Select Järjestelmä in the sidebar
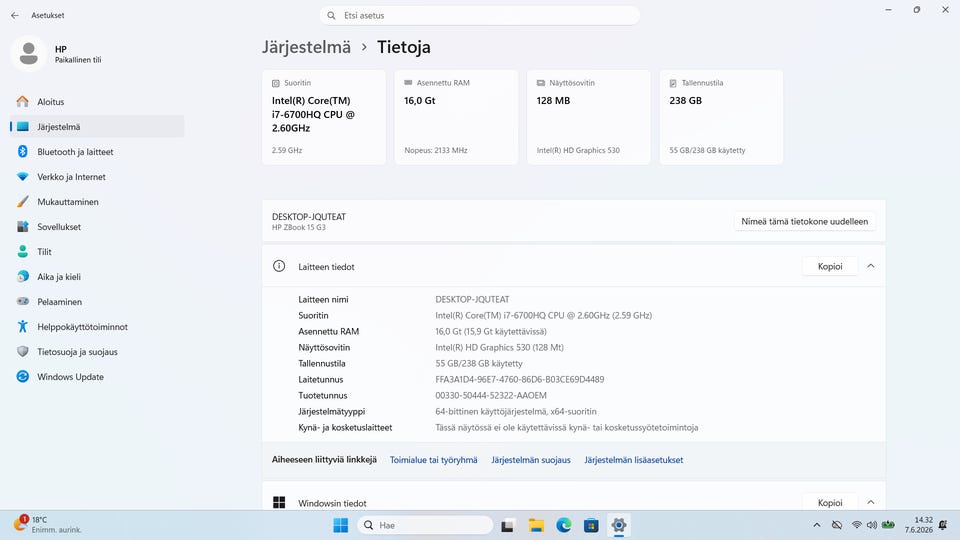Image resolution: width=960 pixels, height=540 pixels. click(x=97, y=127)
